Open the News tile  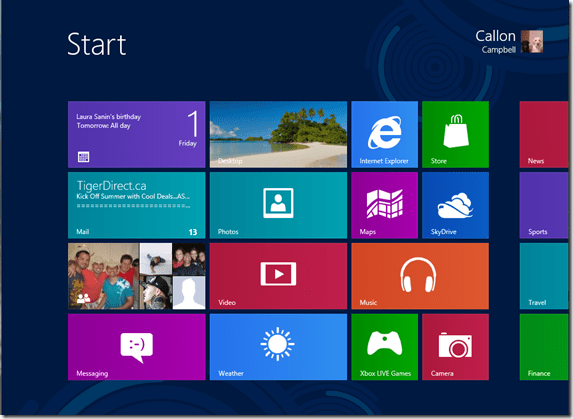[x=544, y=134]
